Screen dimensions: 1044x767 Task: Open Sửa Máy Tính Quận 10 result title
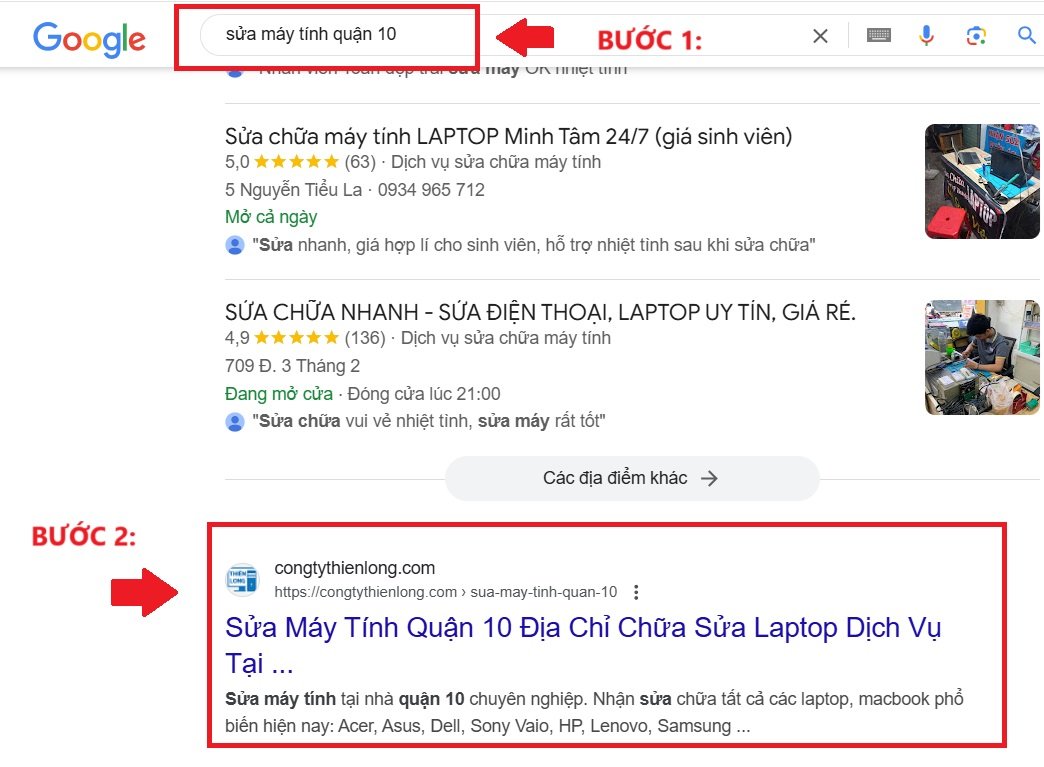click(x=583, y=645)
